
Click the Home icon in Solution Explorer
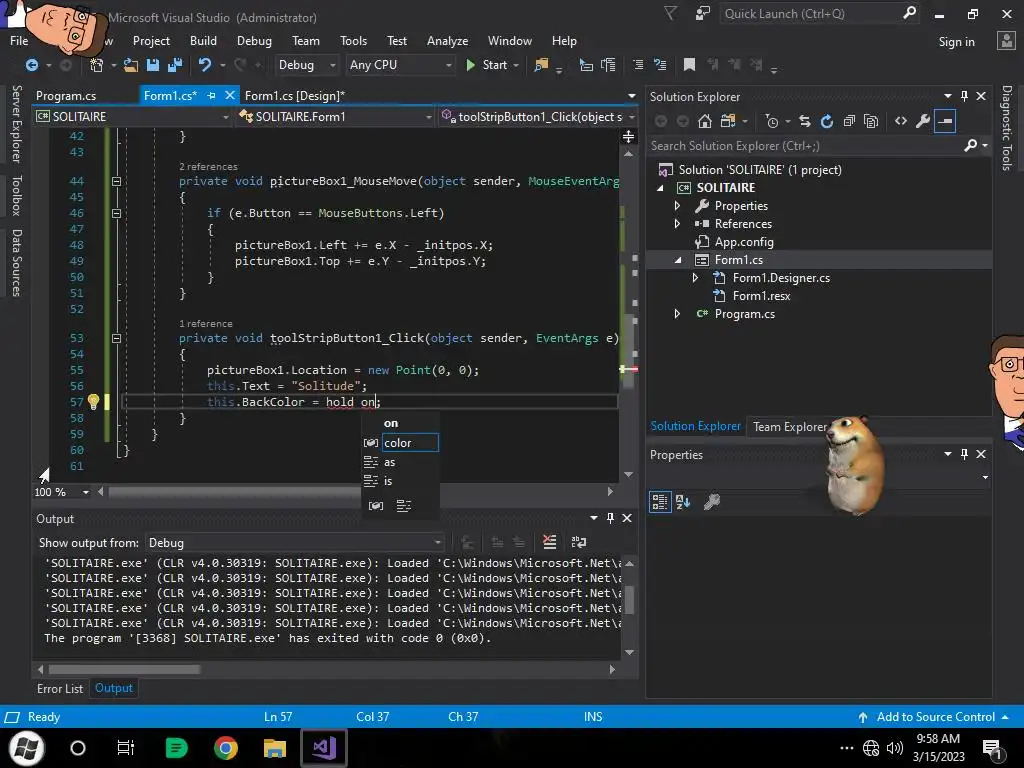click(705, 121)
